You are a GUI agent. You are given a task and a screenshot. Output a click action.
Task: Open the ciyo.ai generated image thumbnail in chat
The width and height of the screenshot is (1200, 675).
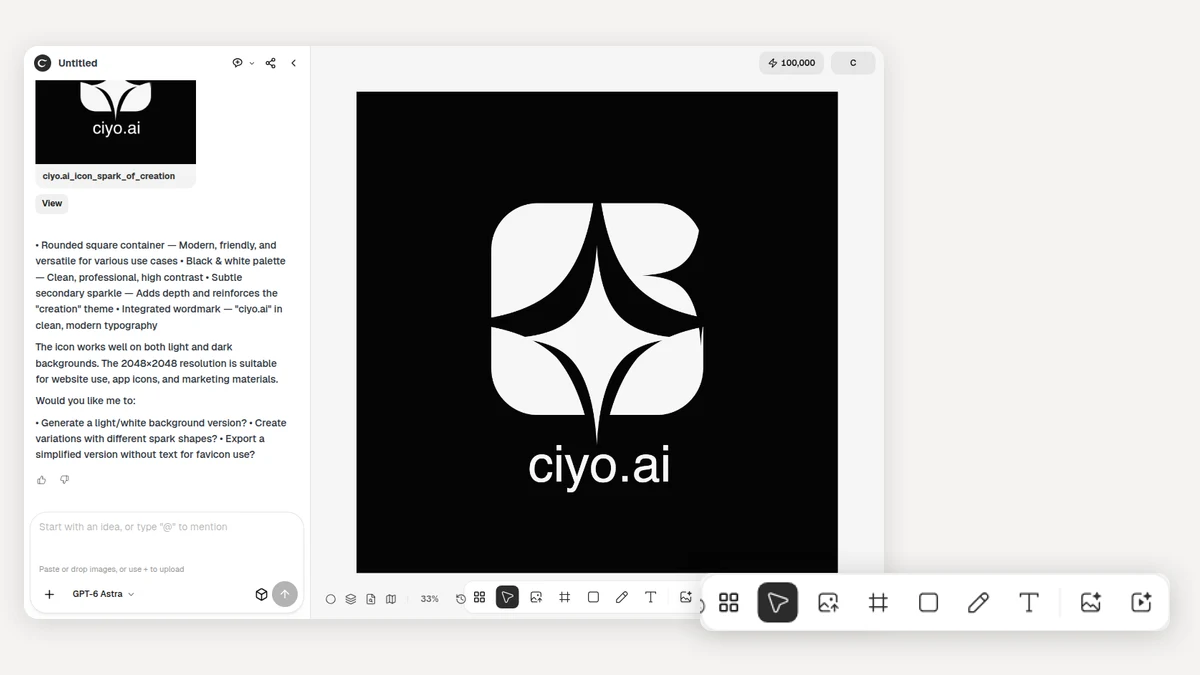point(116,122)
